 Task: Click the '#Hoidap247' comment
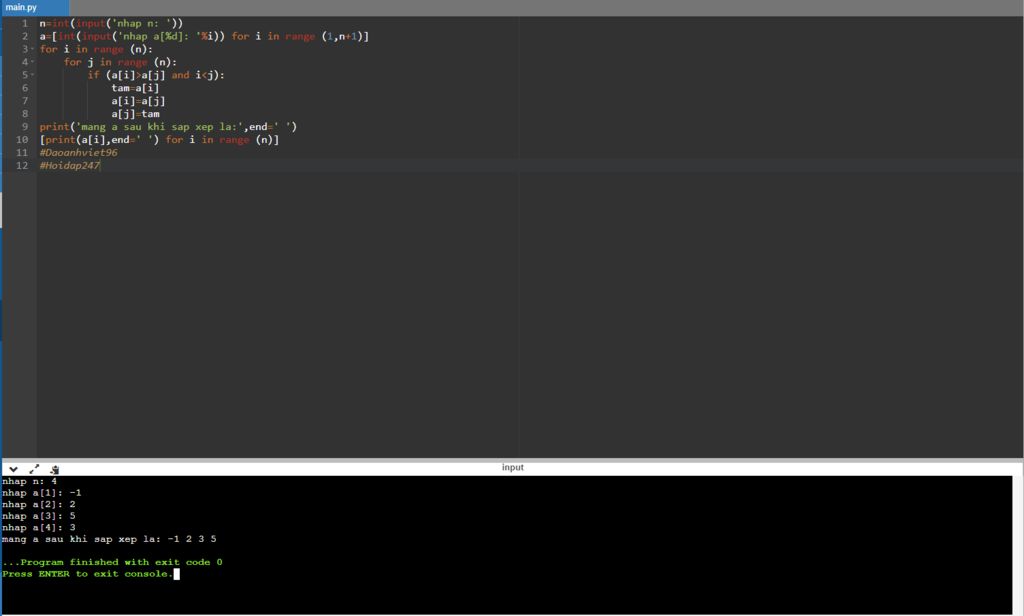pyautogui.click(x=70, y=165)
